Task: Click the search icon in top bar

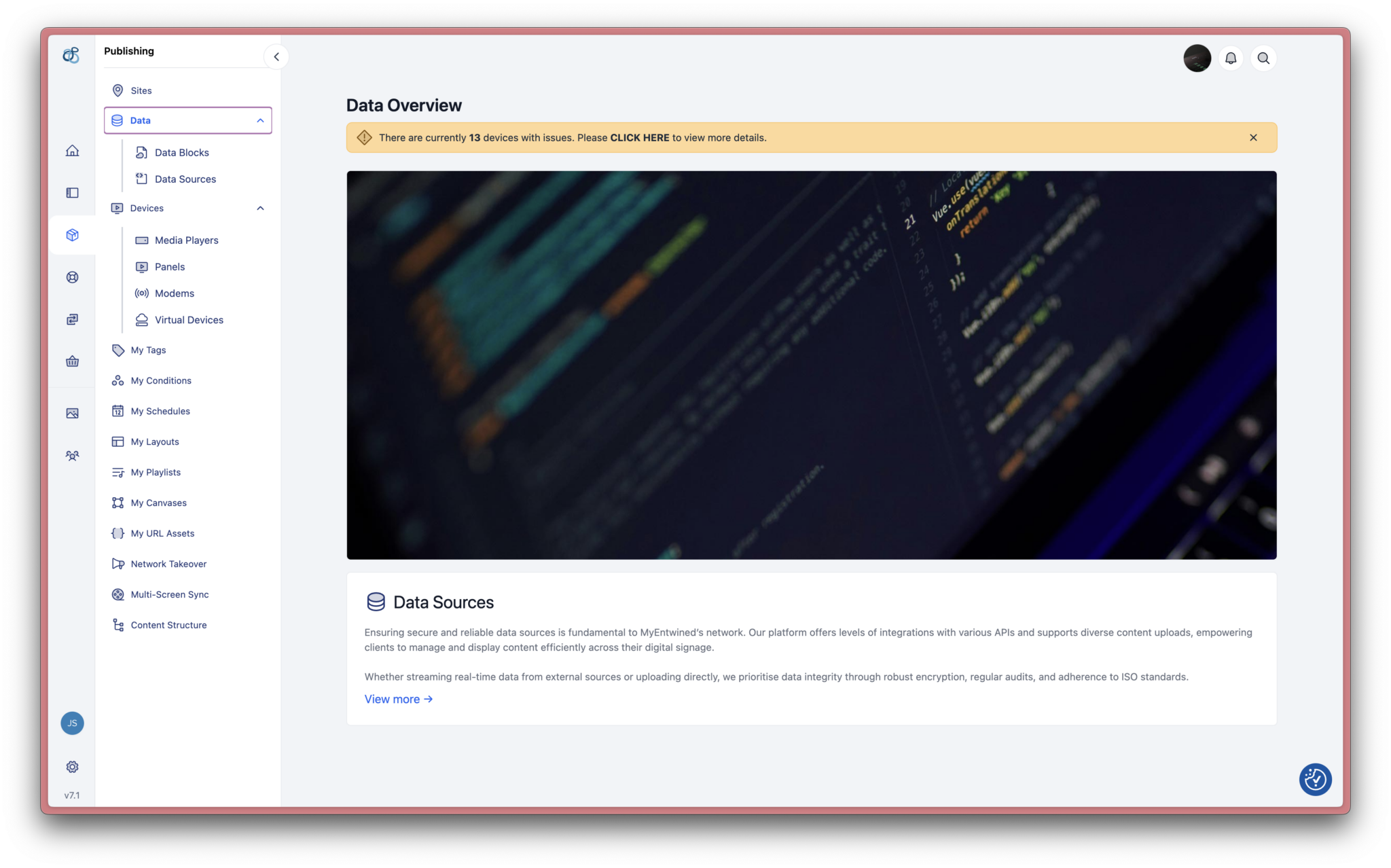Action: click(x=1264, y=58)
